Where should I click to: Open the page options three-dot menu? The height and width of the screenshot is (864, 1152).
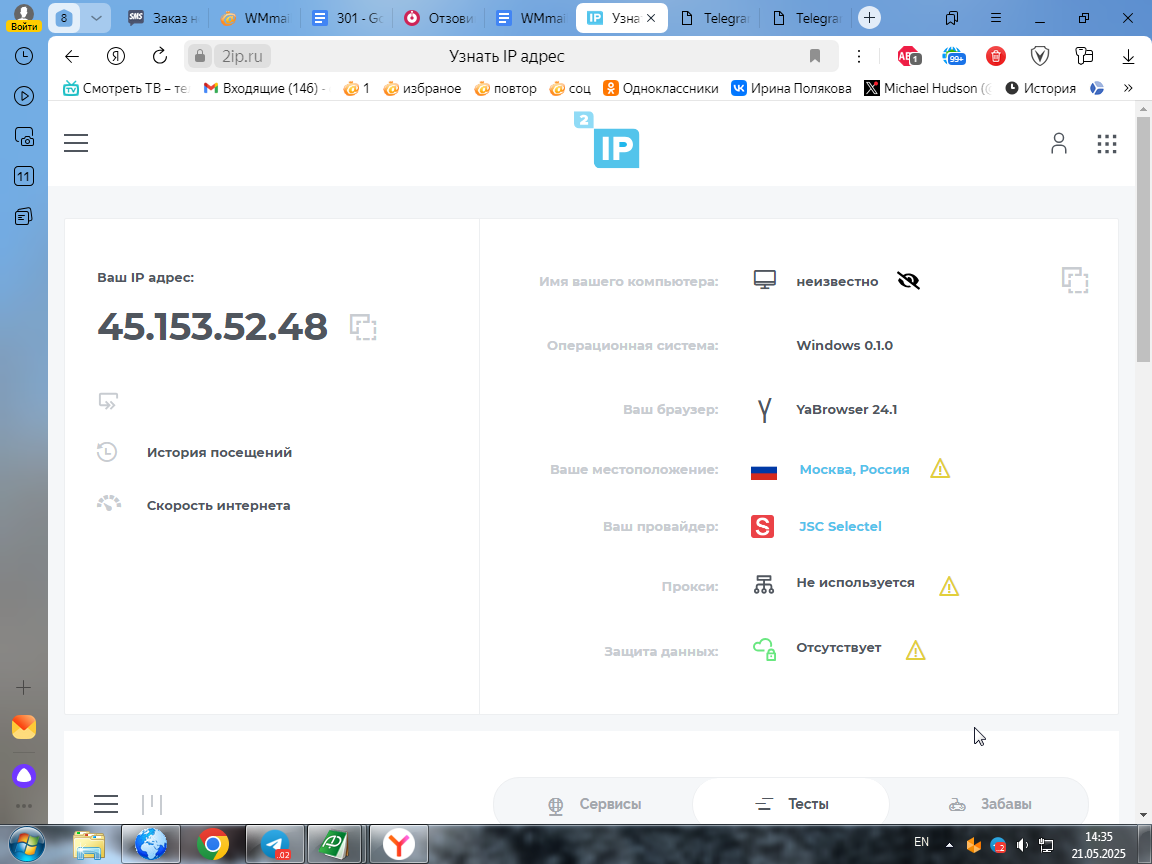tap(858, 57)
